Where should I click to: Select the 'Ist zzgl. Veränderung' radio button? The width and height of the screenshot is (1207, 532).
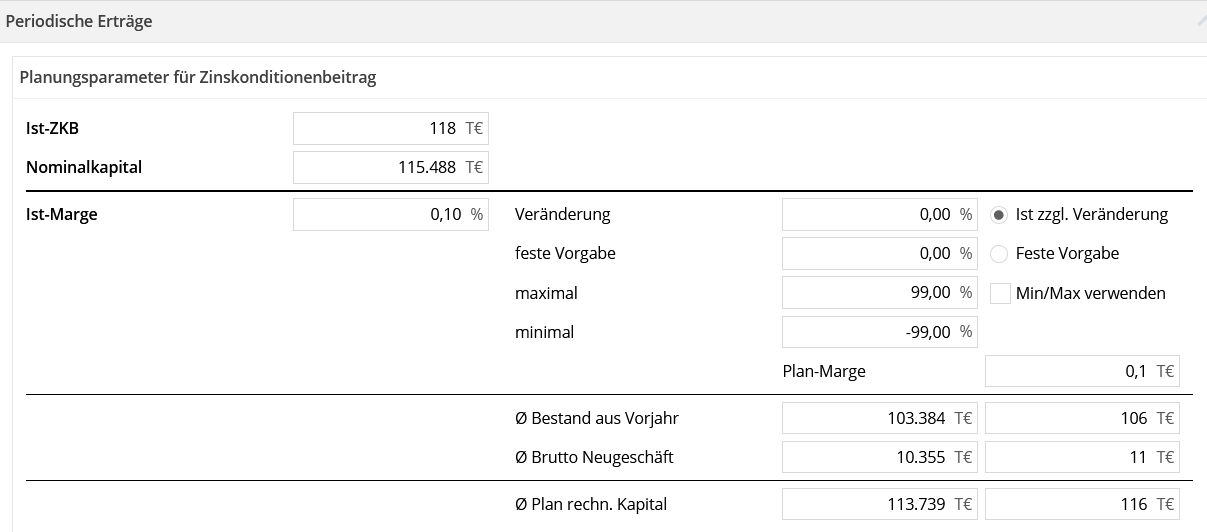999,214
